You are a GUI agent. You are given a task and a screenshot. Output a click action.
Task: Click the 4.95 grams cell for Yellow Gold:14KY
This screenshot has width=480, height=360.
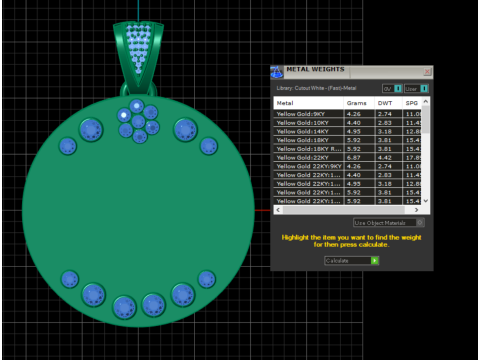pos(359,131)
